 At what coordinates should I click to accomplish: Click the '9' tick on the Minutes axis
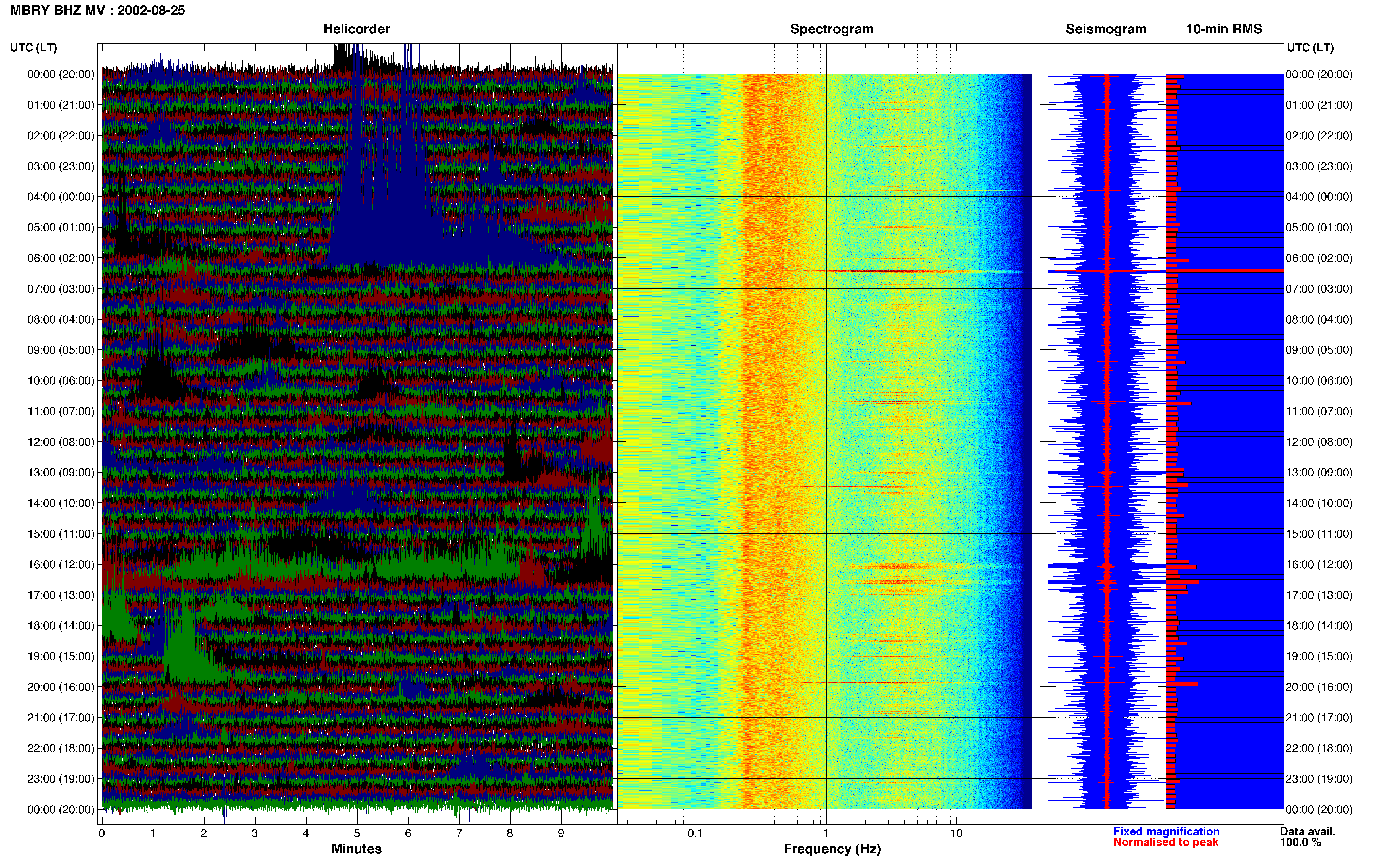coord(561,833)
